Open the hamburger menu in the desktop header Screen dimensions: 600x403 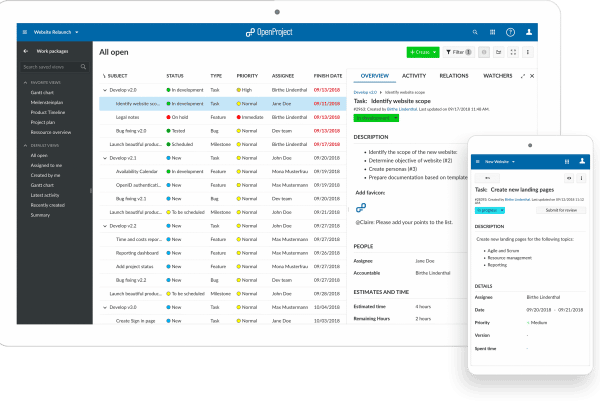25,32
